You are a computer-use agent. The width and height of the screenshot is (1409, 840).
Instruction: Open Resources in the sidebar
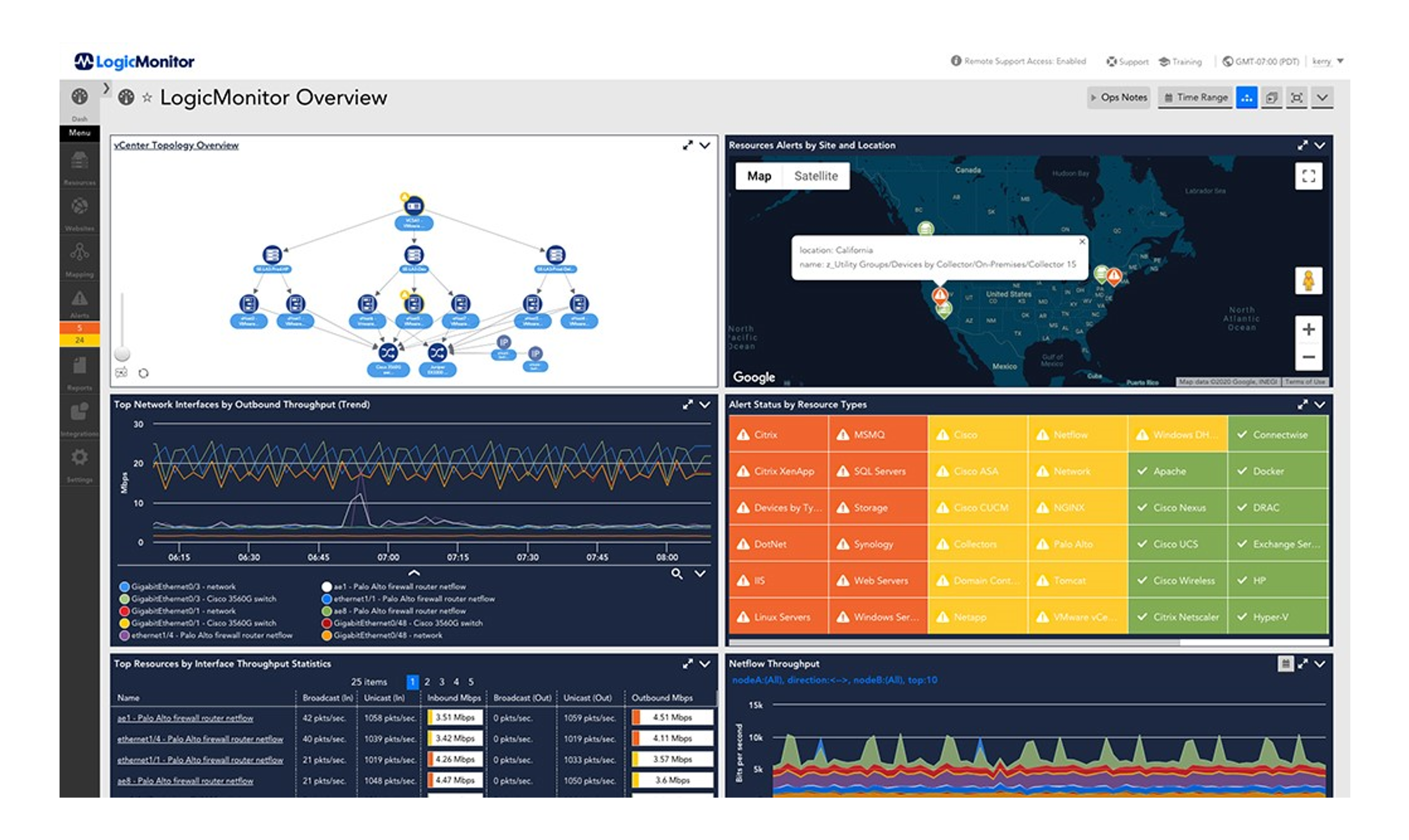tap(79, 168)
